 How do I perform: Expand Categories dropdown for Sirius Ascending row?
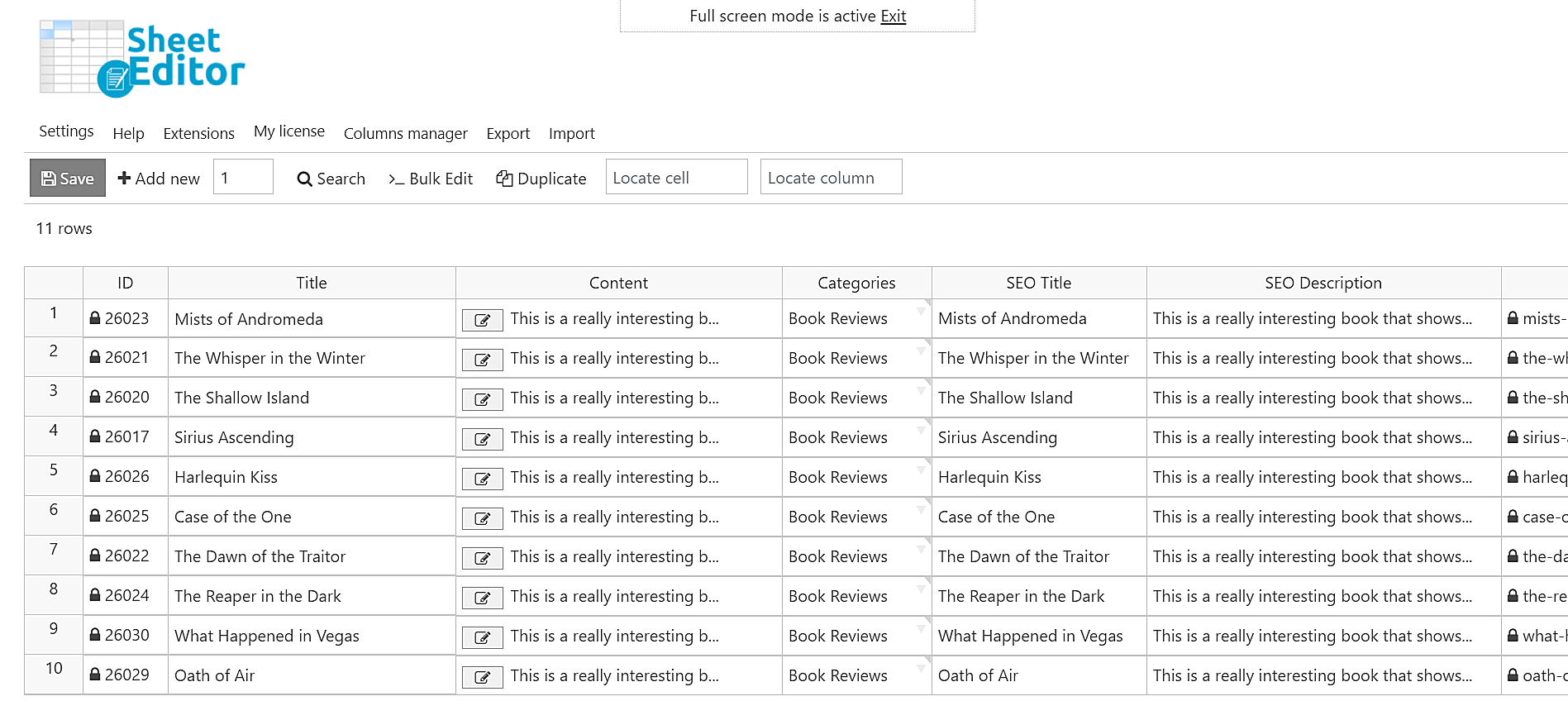(x=921, y=430)
